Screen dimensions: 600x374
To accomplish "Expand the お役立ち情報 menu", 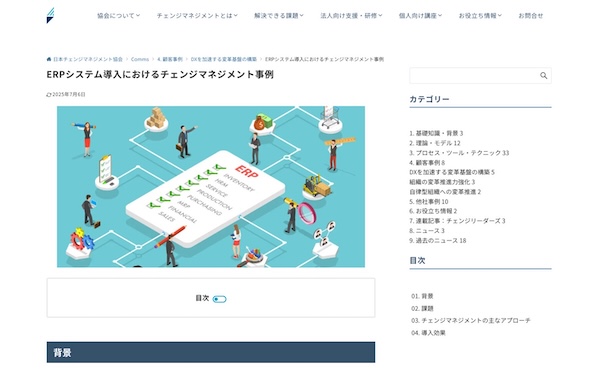I will pos(480,16).
